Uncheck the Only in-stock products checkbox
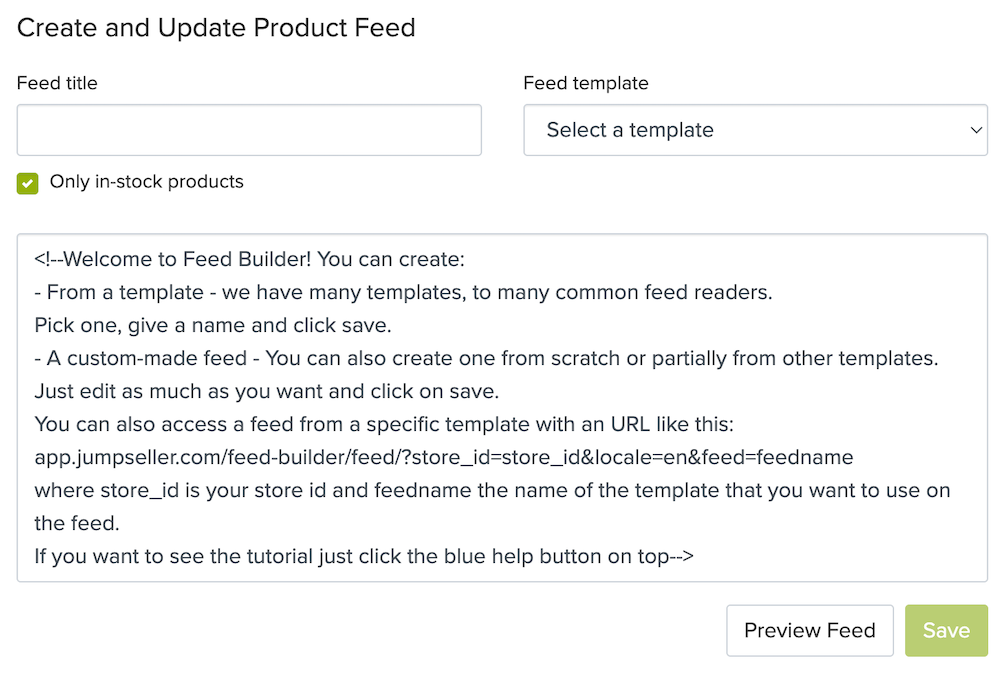 pyautogui.click(x=27, y=183)
